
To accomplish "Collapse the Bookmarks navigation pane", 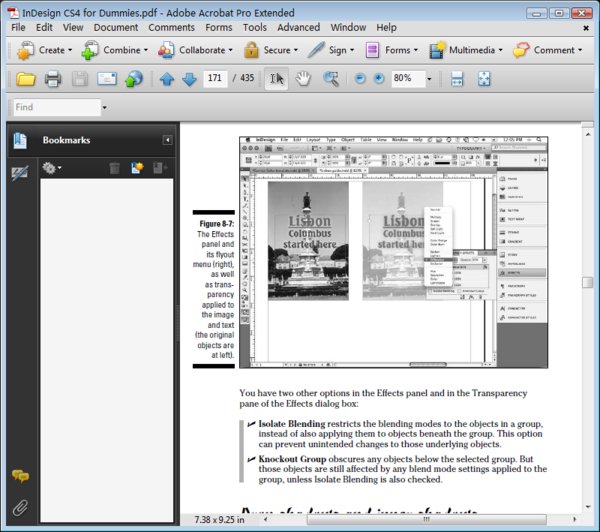I will coord(167,140).
